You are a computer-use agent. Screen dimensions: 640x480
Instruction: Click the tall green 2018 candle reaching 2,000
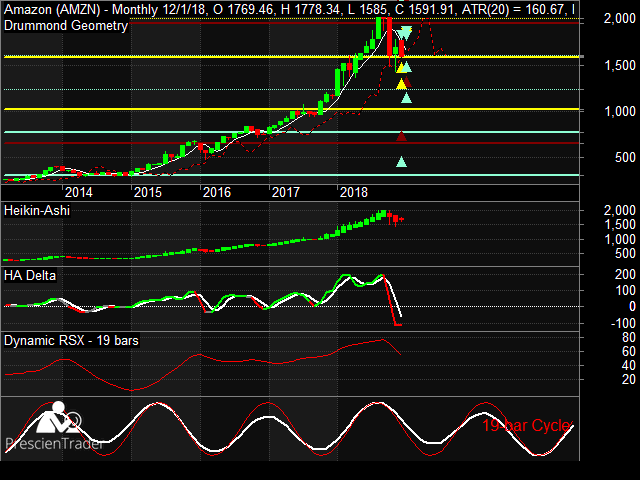(x=379, y=28)
